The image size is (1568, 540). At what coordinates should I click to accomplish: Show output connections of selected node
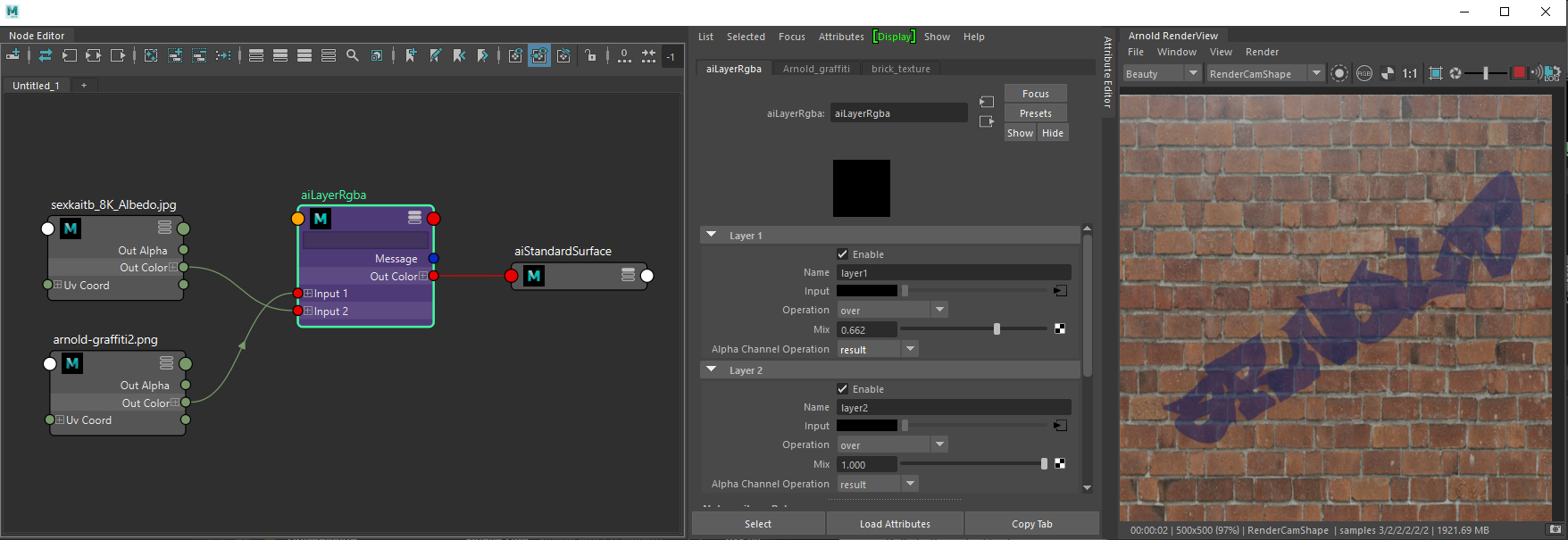118,55
